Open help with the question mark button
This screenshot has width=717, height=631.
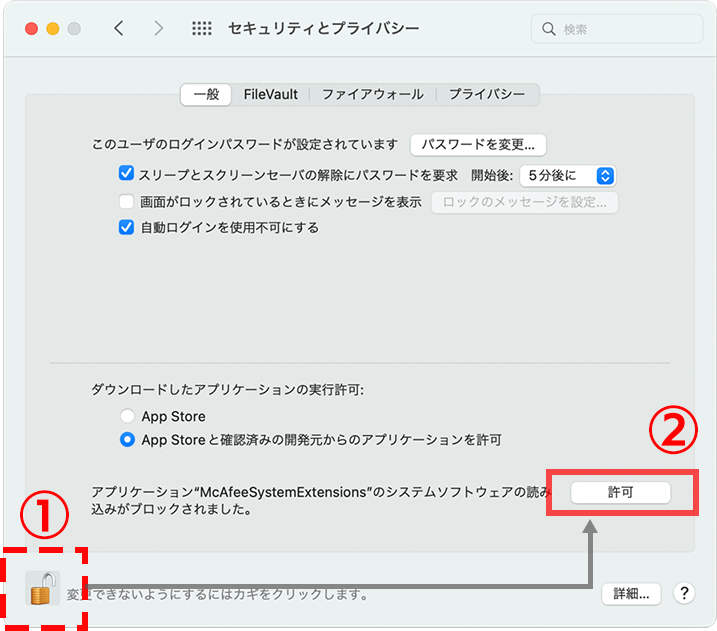(684, 593)
